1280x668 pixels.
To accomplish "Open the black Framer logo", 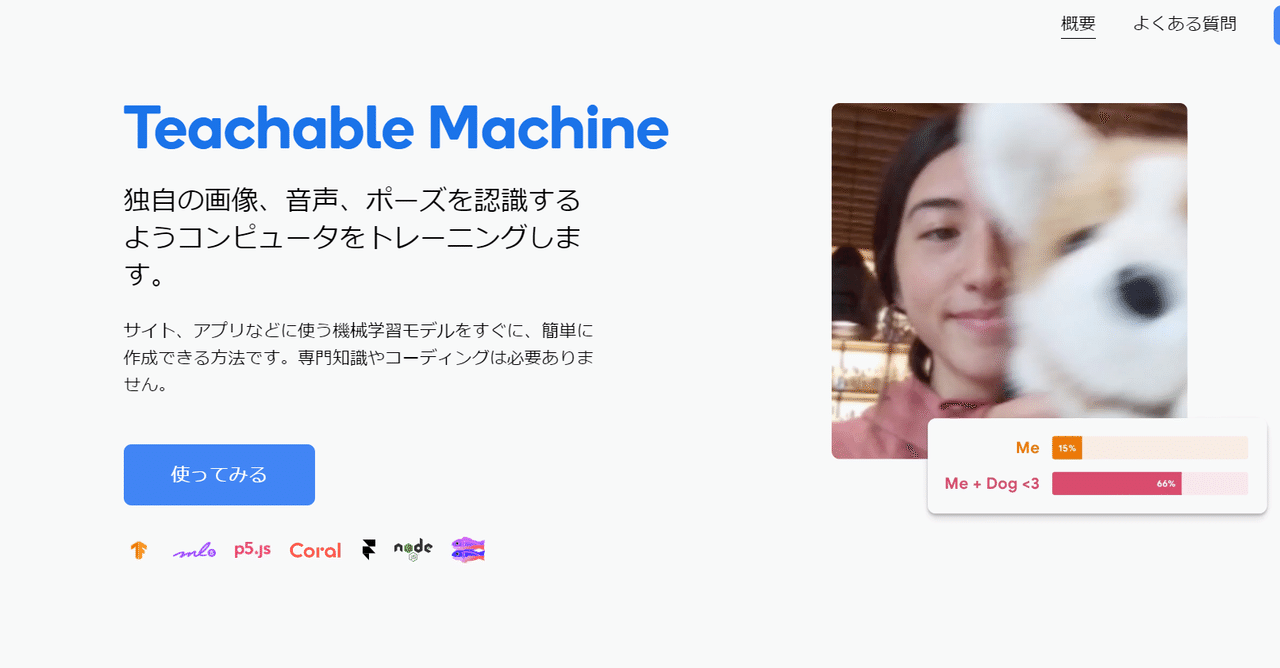I will [x=369, y=550].
